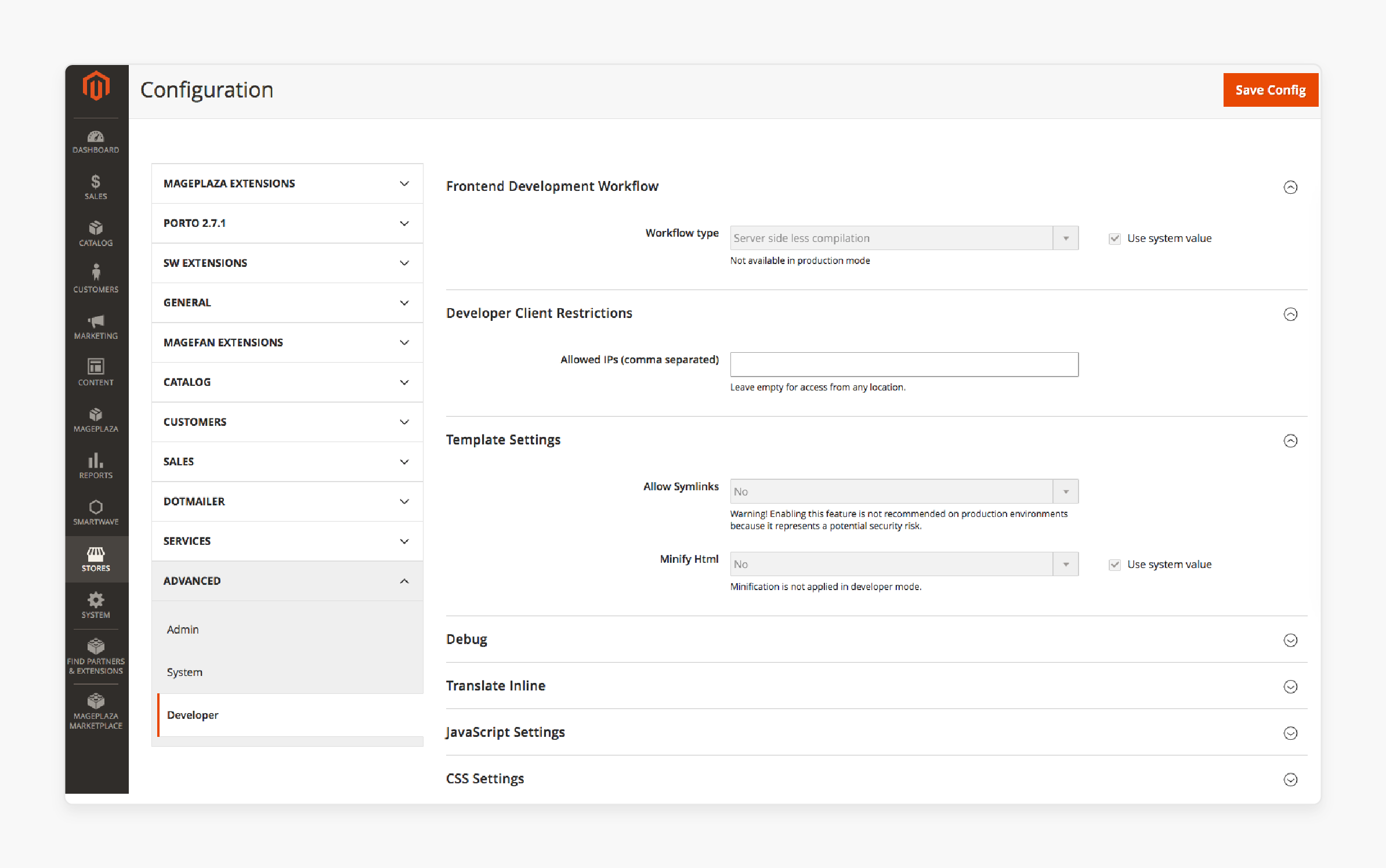Expand the Dotmailer config group
Screen dimensions: 1386x868
[x=287, y=501]
